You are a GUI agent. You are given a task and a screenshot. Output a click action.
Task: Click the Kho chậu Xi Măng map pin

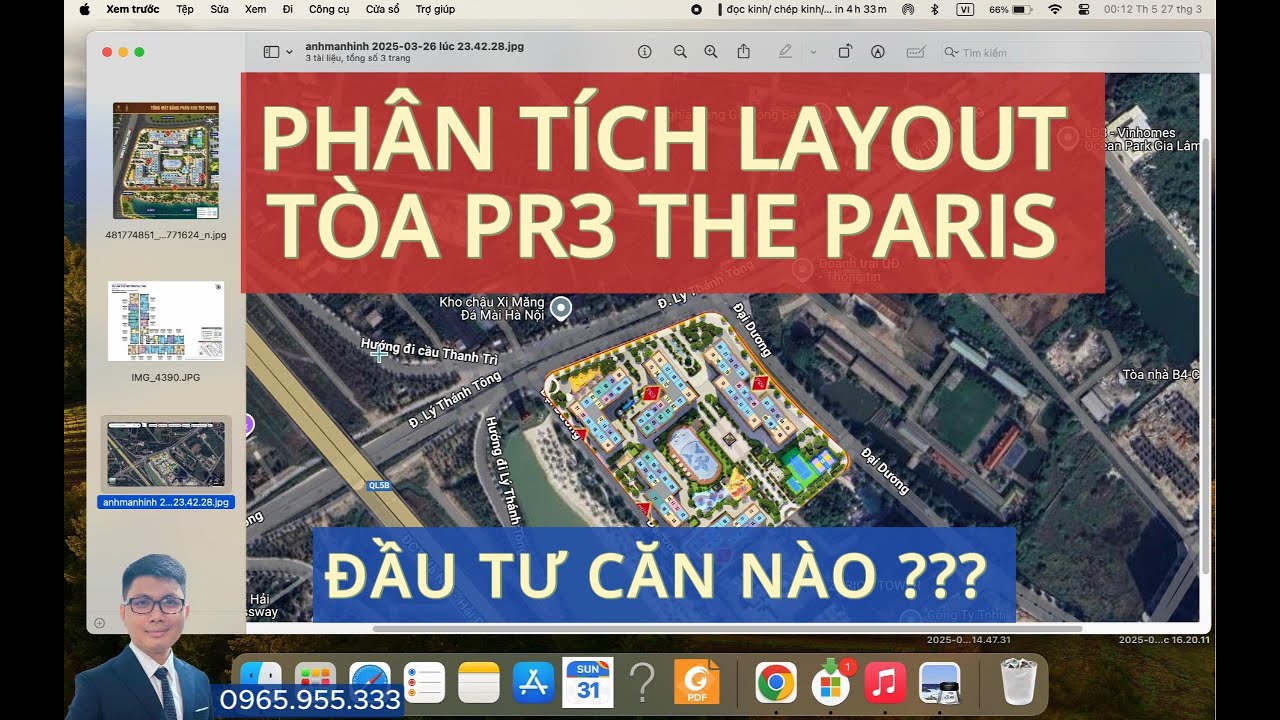(x=562, y=308)
